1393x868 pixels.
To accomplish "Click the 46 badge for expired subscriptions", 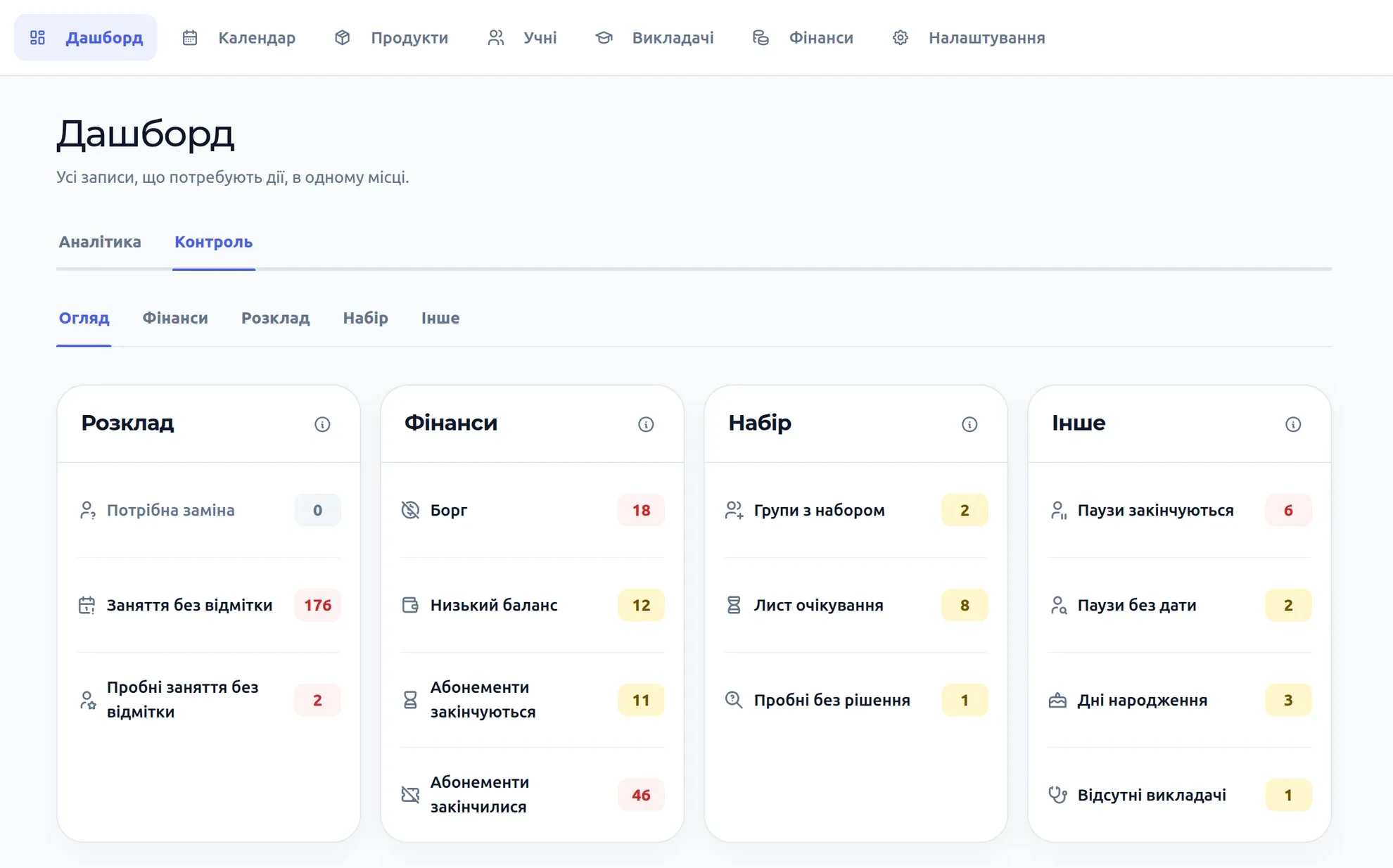I will (x=641, y=795).
